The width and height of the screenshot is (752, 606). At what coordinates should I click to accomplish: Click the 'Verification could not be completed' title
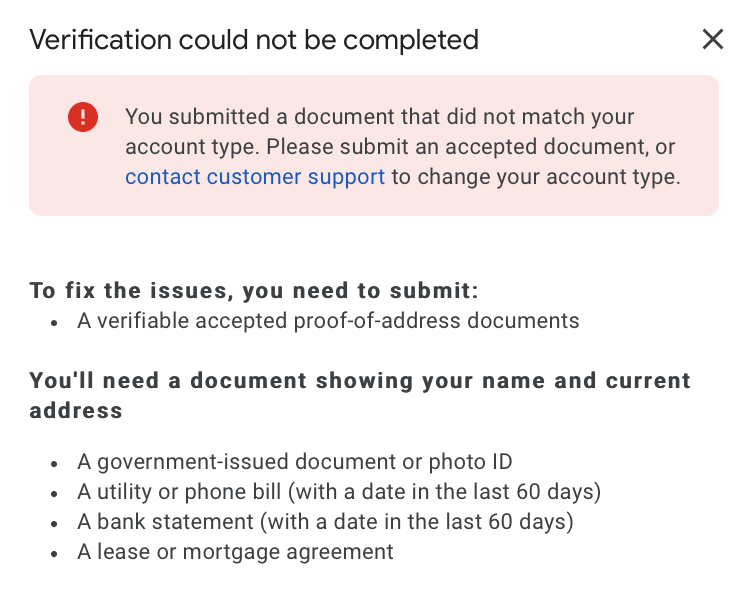[254, 40]
